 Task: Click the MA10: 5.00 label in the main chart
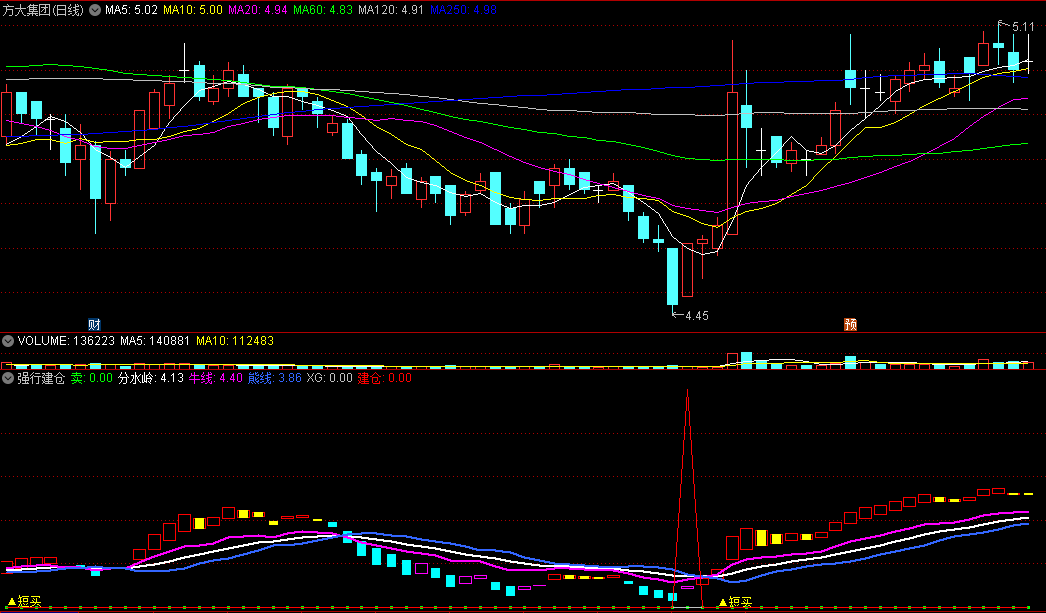click(x=193, y=10)
